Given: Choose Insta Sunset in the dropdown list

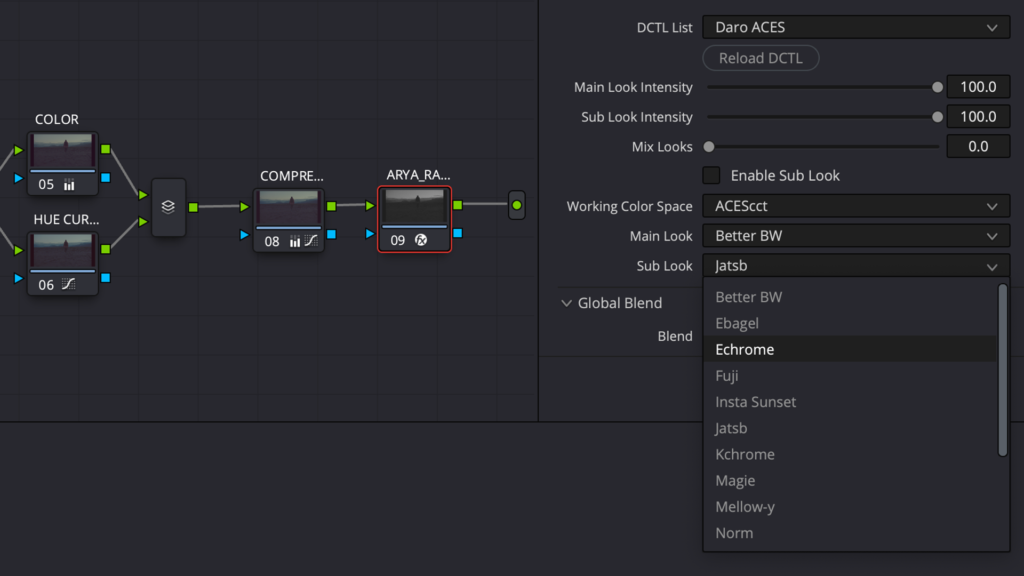Looking at the screenshot, I should click(756, 402).
